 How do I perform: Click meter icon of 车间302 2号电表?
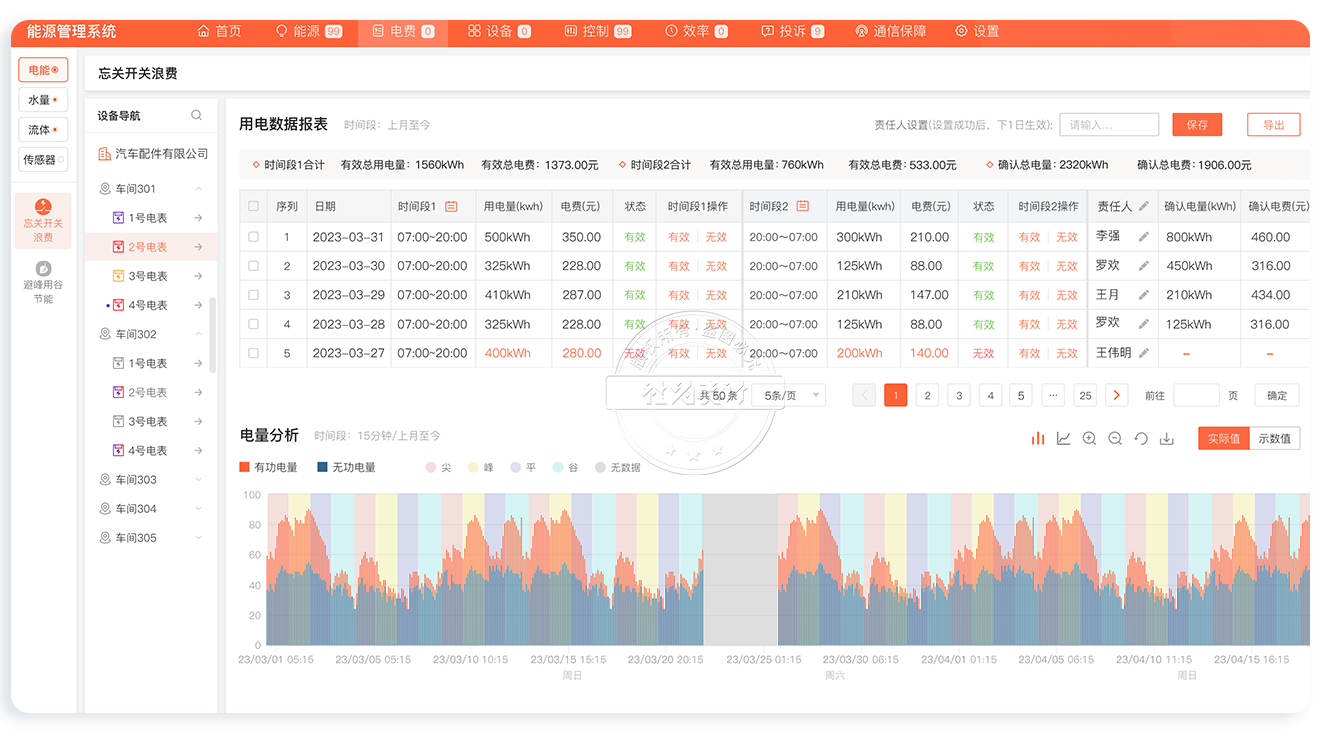point(119,392)
